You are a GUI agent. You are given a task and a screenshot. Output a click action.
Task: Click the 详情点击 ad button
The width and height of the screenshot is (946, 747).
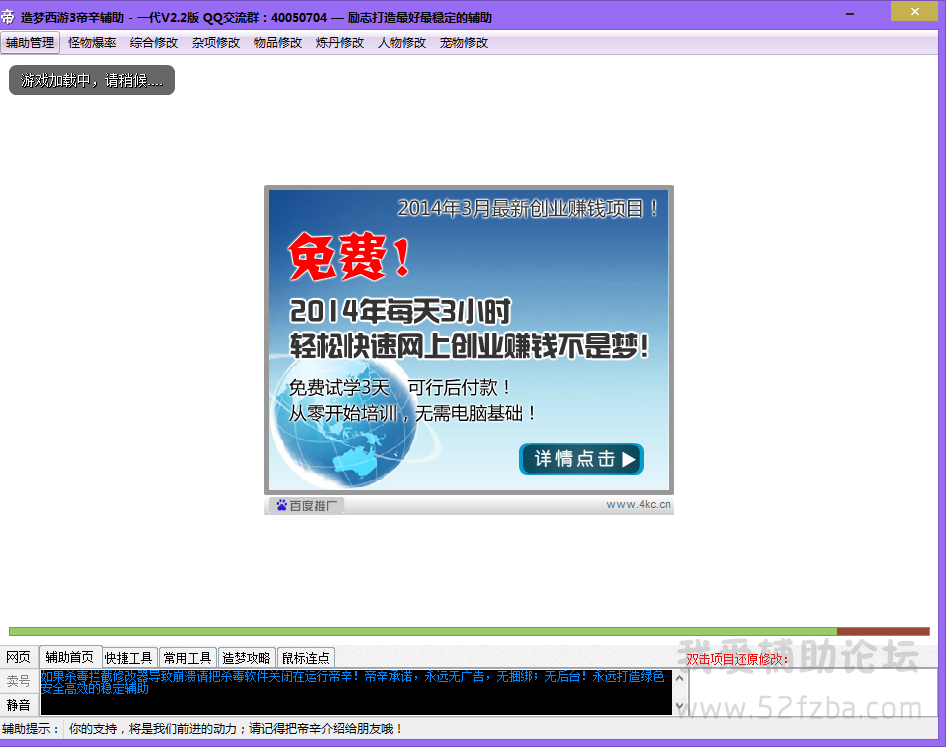coord(582,459)
